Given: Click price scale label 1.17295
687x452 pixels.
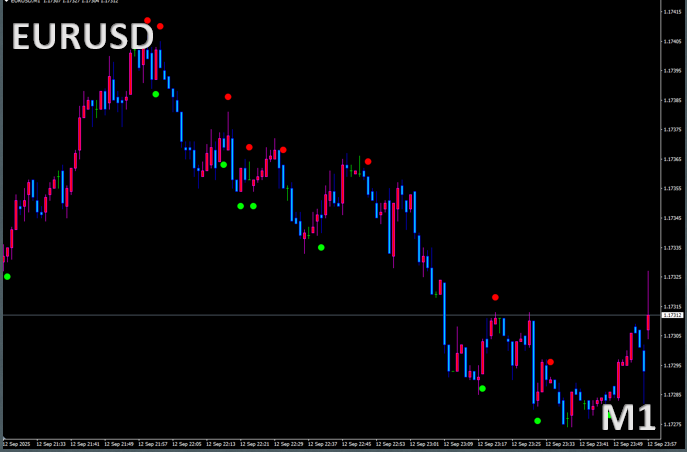Looking at the screenshot, I should point(673,365).
